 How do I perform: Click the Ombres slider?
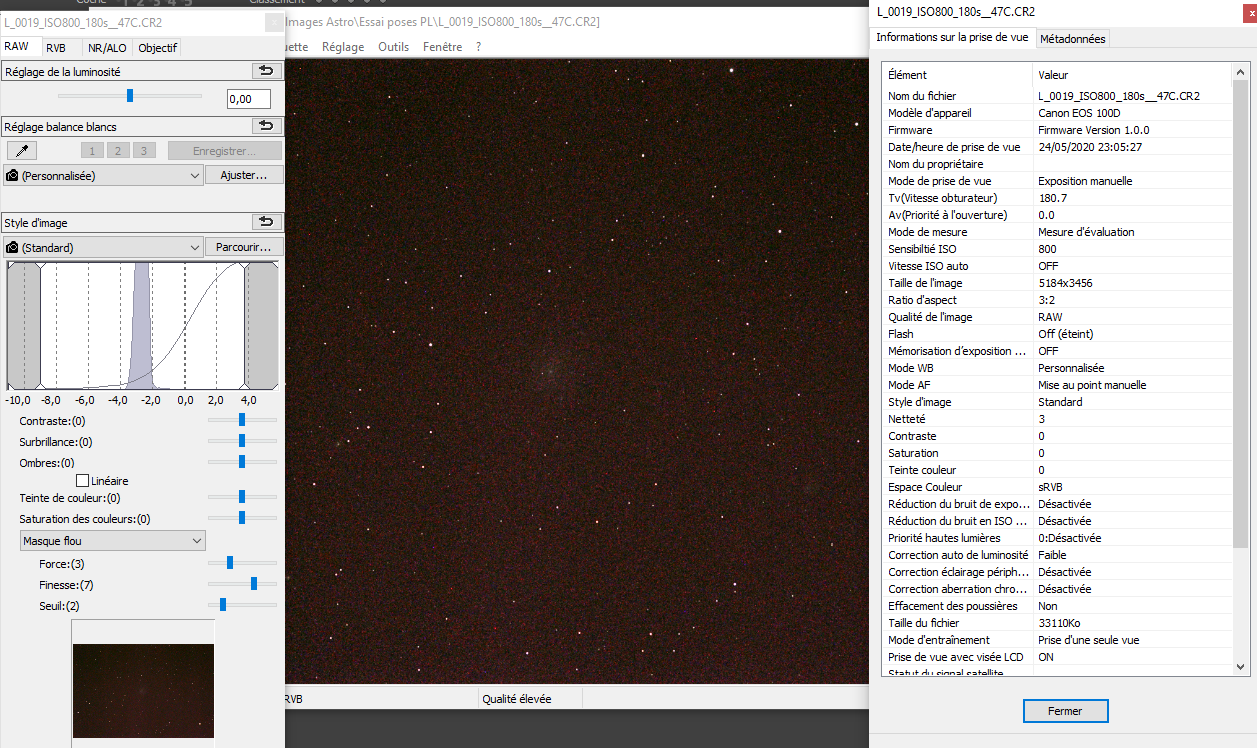242,462
